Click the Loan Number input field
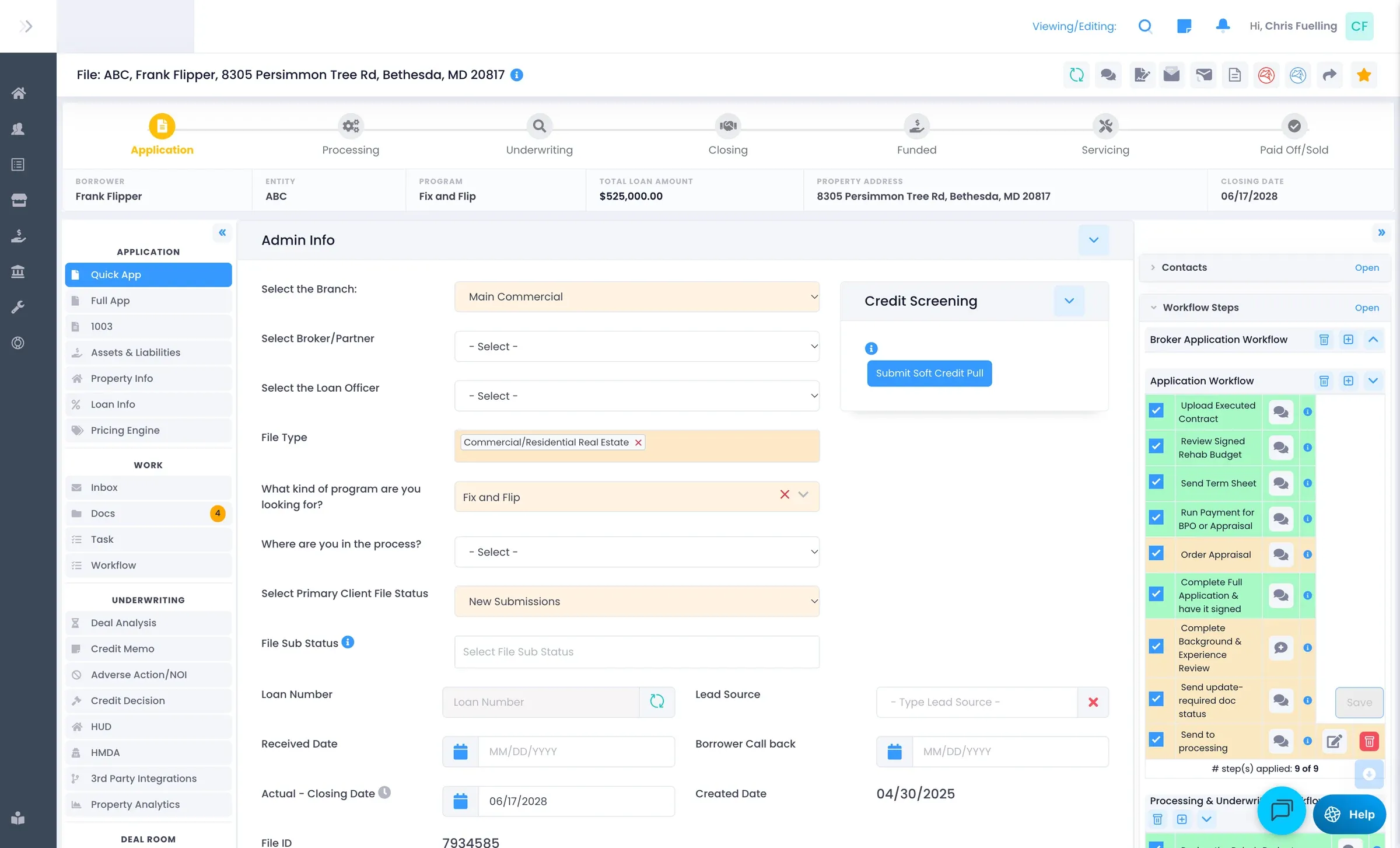This screenshot has width=1400, height=848. [541, 702]
